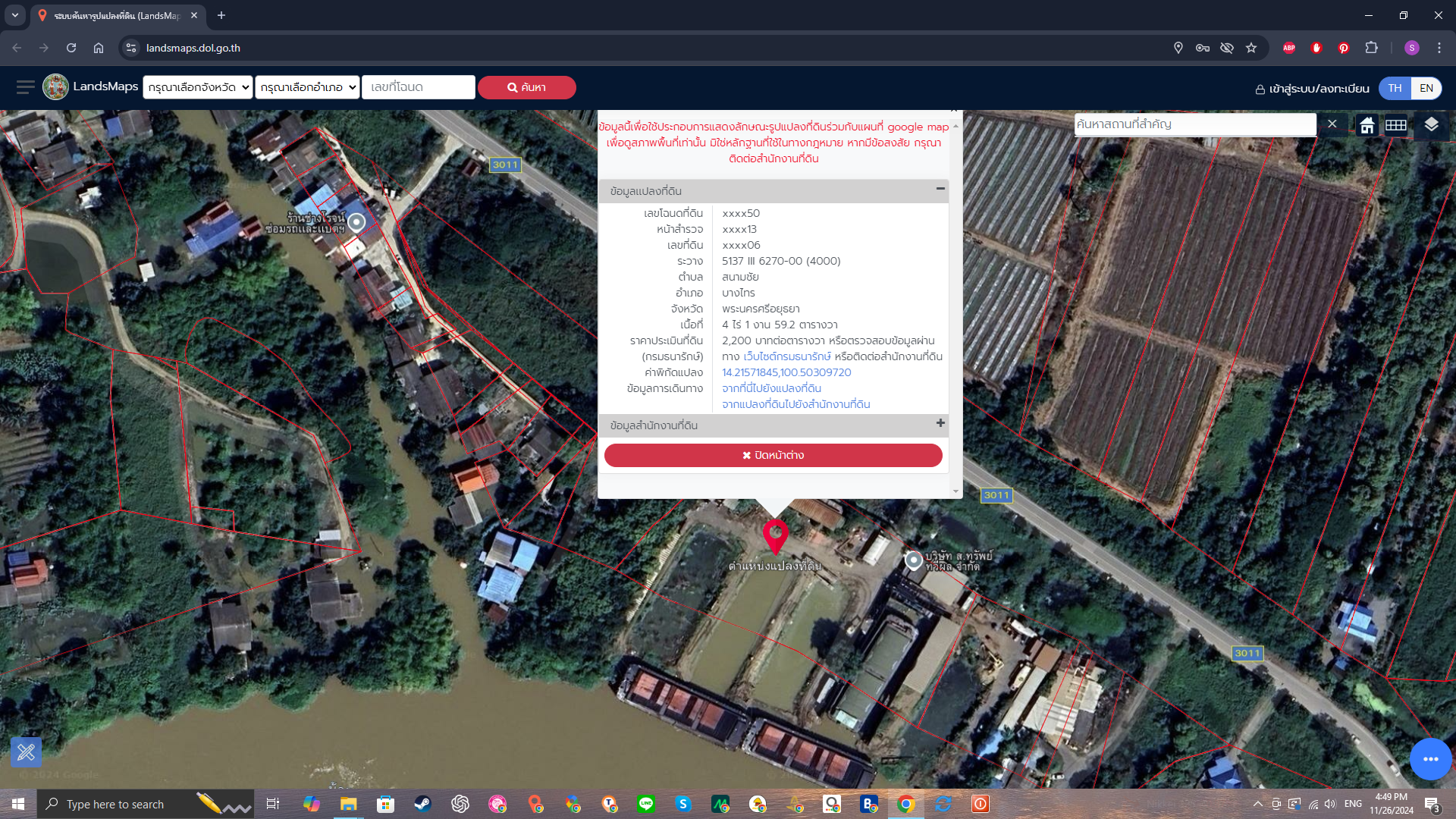Open the grid view map tool
The image size is (1456, 819).
click(x=1396, y=125)
